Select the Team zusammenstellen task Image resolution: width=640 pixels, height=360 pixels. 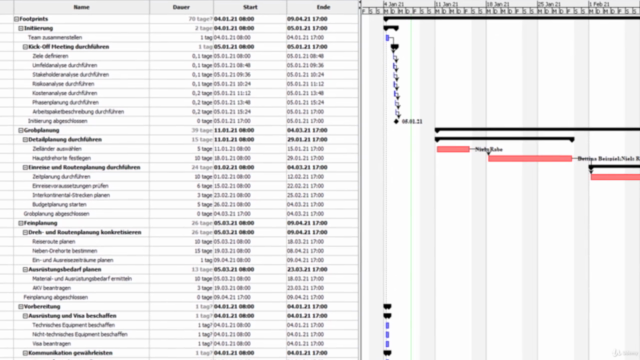[55, 38]
